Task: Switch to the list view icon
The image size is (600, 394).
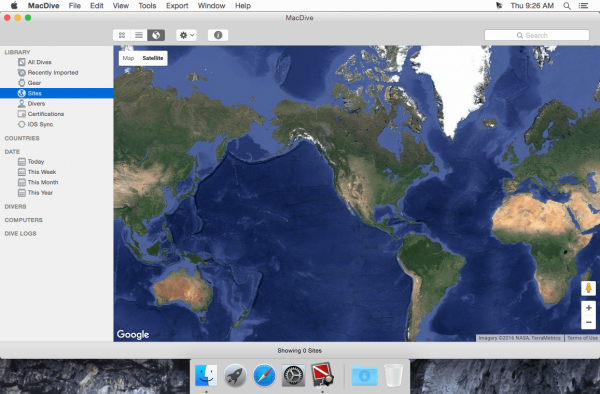Action: [x=139, y=35]
